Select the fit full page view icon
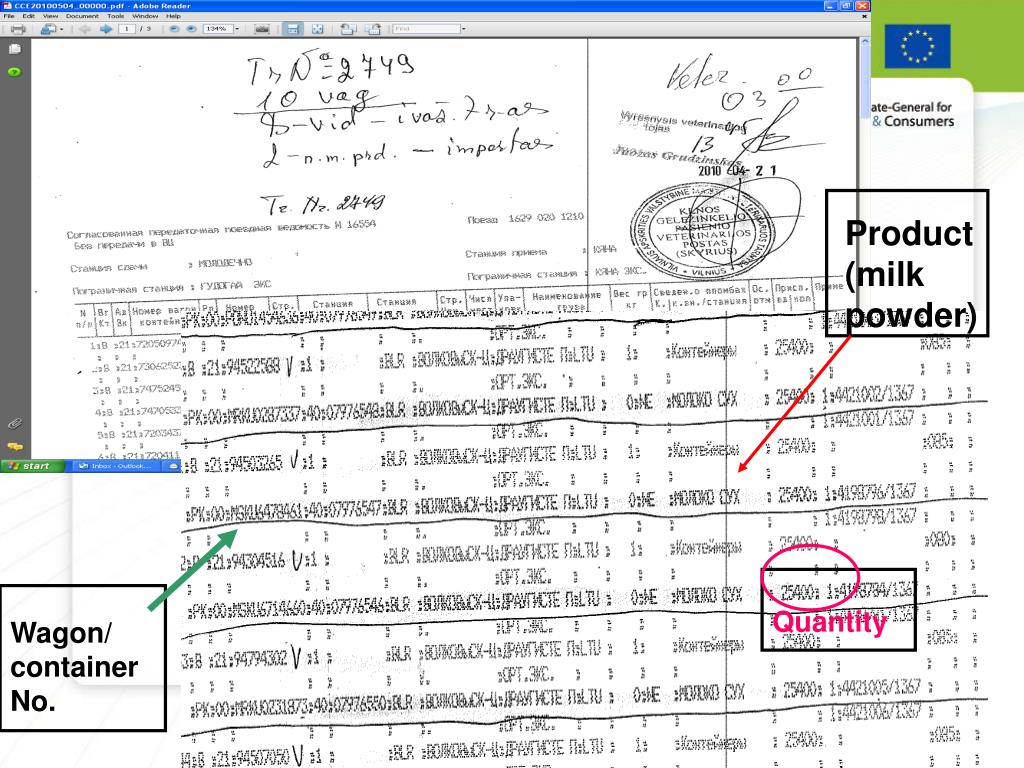Viewport: 1024px width, 768px height. pos(317,29)
